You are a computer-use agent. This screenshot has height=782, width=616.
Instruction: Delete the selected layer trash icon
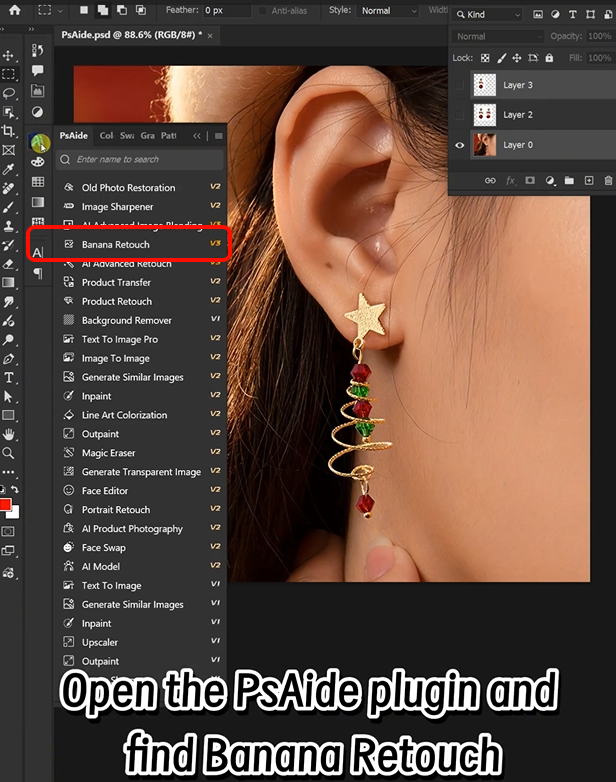tap(609, 181)
